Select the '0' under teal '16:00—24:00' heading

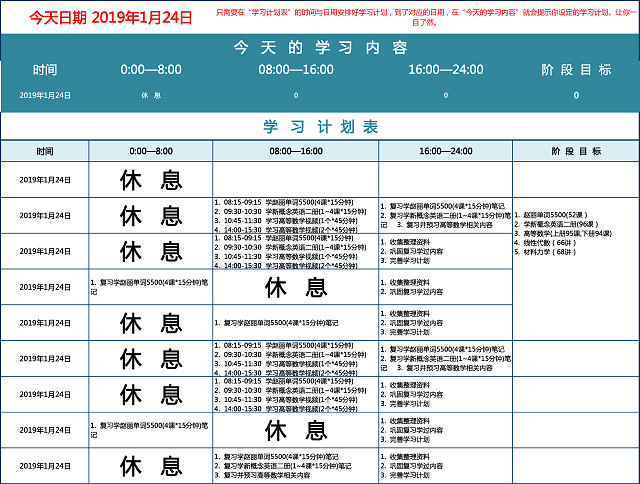coord(446,95)
